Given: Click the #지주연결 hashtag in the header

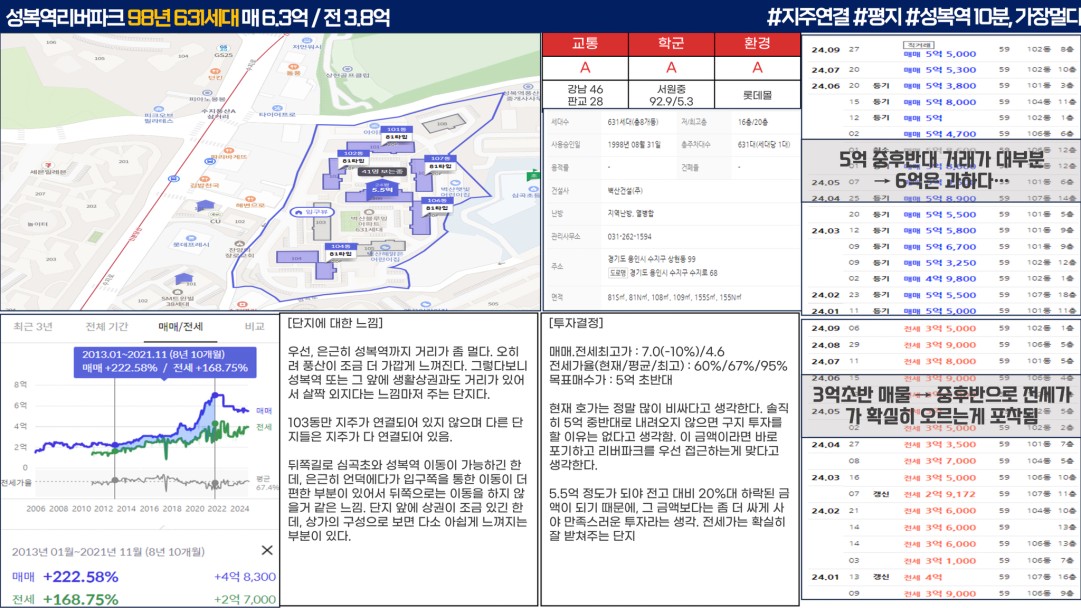Looking at the screenshot, I should (808, 16).
